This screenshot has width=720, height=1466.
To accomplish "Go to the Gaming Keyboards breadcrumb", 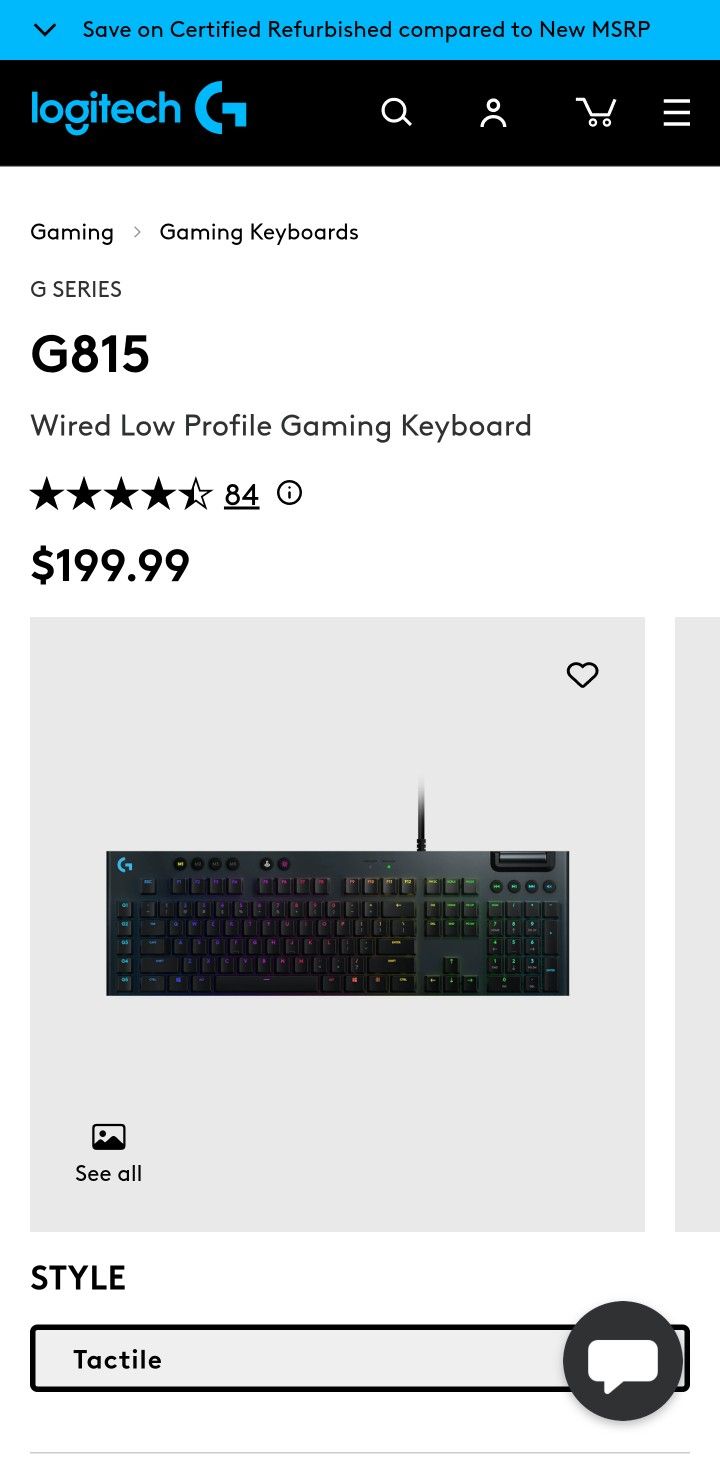I will pyautogui.click(x=259, y=232).
